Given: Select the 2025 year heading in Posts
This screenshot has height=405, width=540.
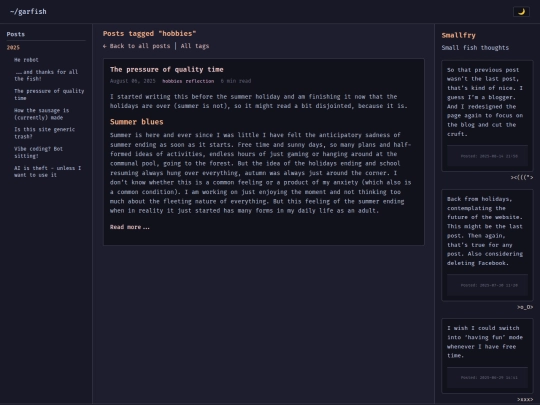Looking at the screenshot, I should coord(13,48).
